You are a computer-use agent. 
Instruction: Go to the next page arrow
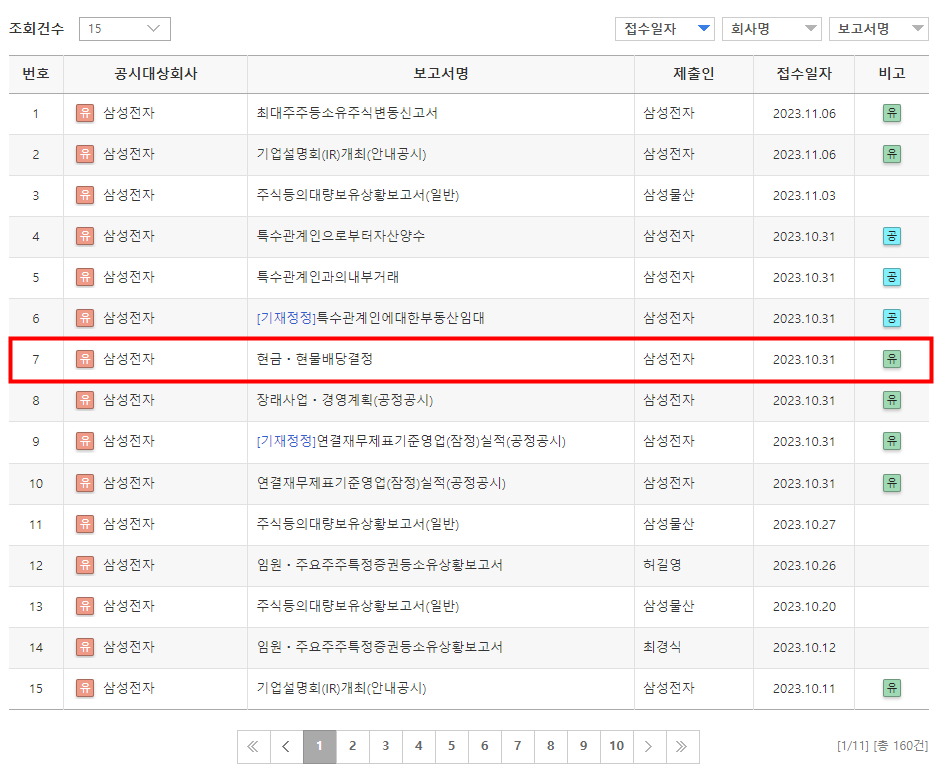(x=650, y=746)
